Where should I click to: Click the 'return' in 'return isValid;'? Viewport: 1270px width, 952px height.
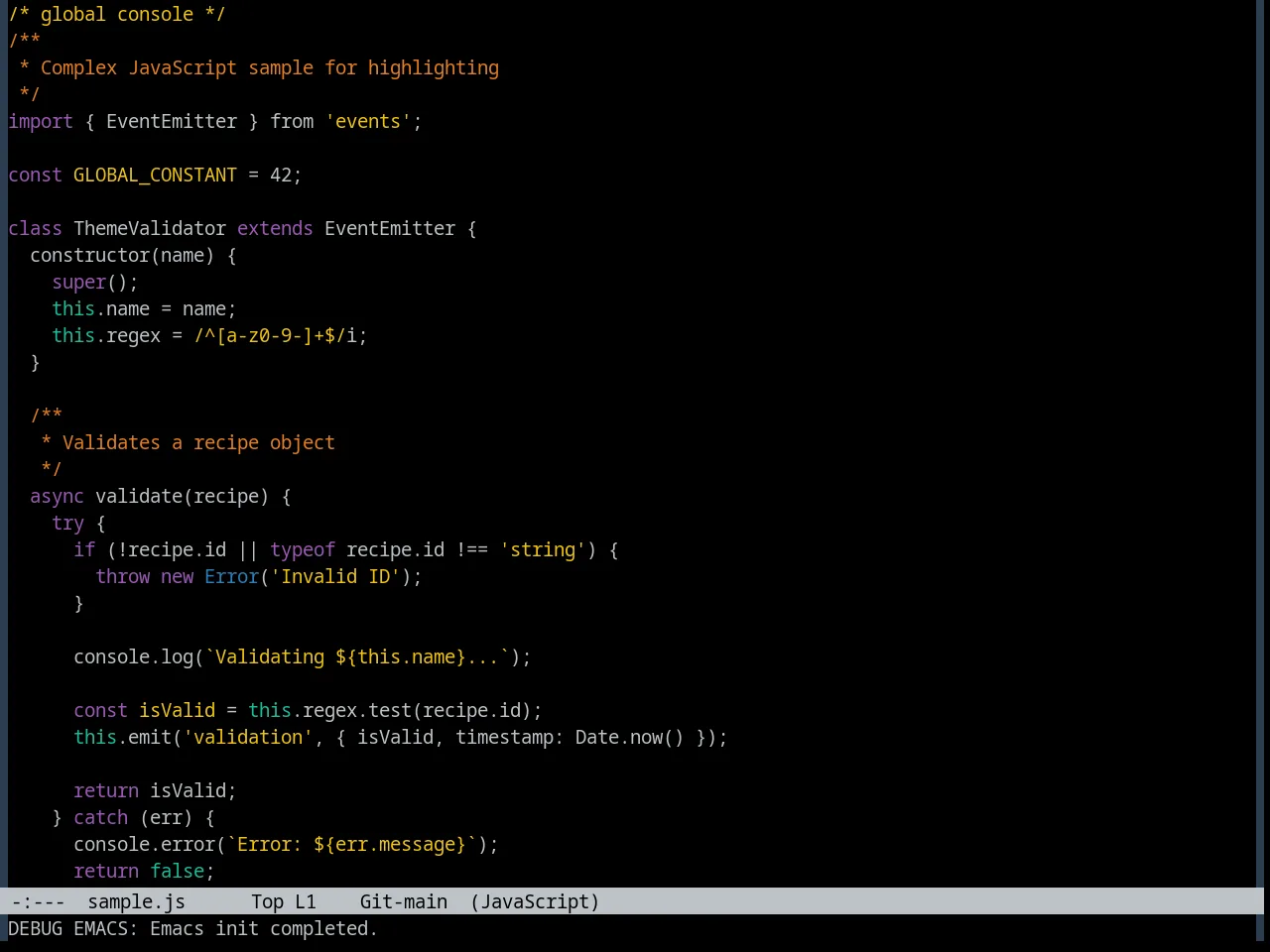(106, 790)
